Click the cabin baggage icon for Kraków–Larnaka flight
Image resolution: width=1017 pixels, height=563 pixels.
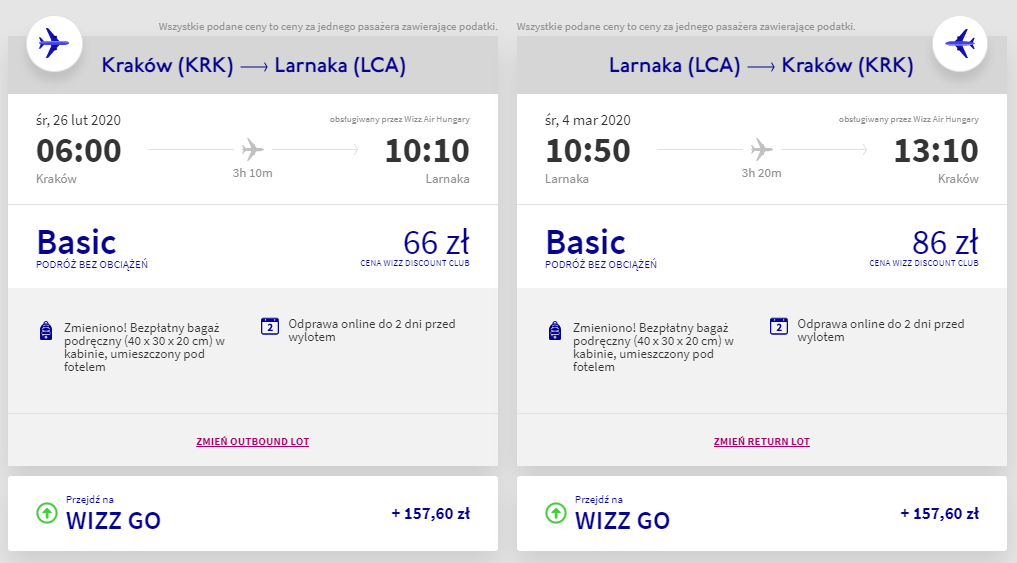tap(45, 331)
